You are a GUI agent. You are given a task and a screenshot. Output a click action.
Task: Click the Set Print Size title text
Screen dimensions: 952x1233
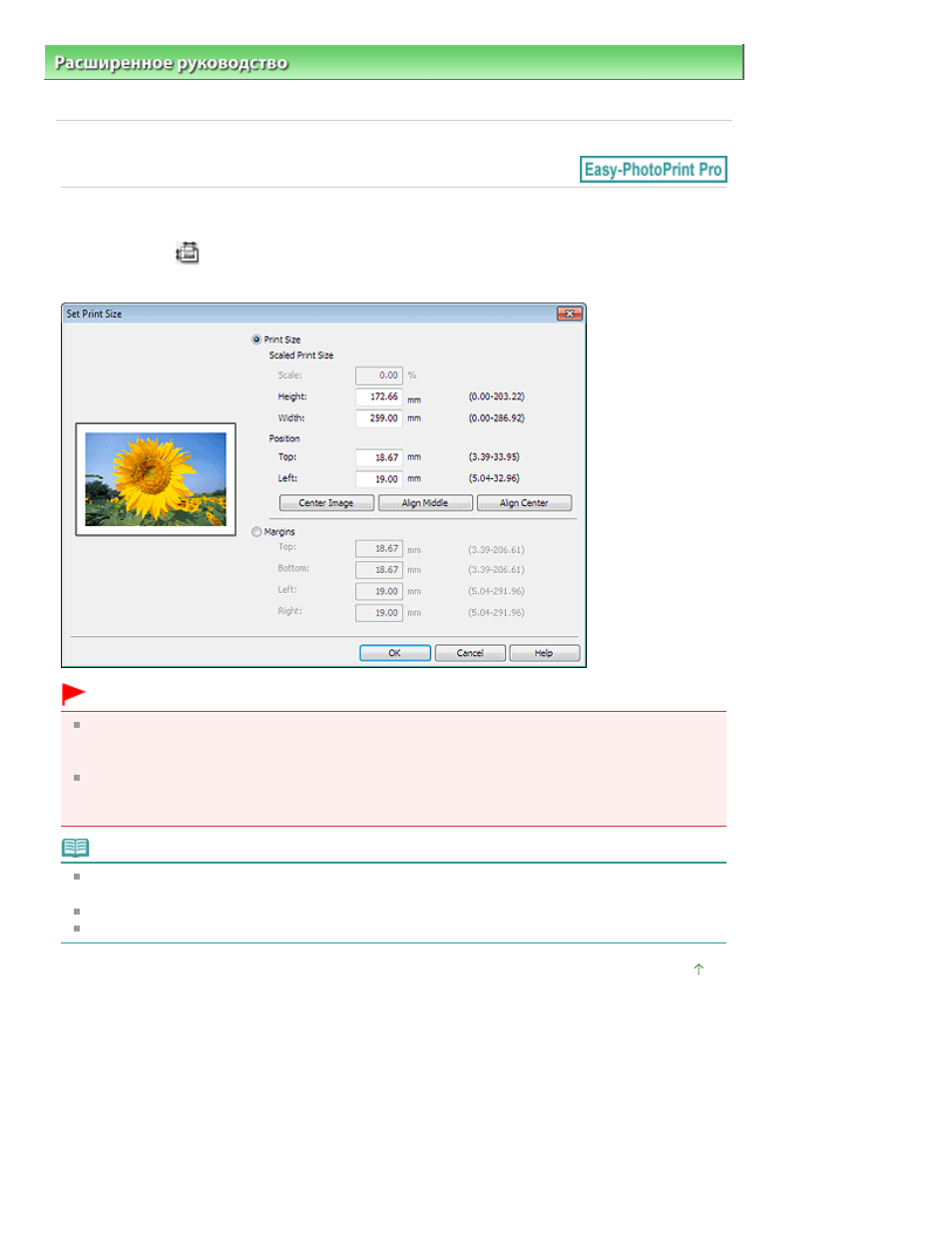coord(94,313)
